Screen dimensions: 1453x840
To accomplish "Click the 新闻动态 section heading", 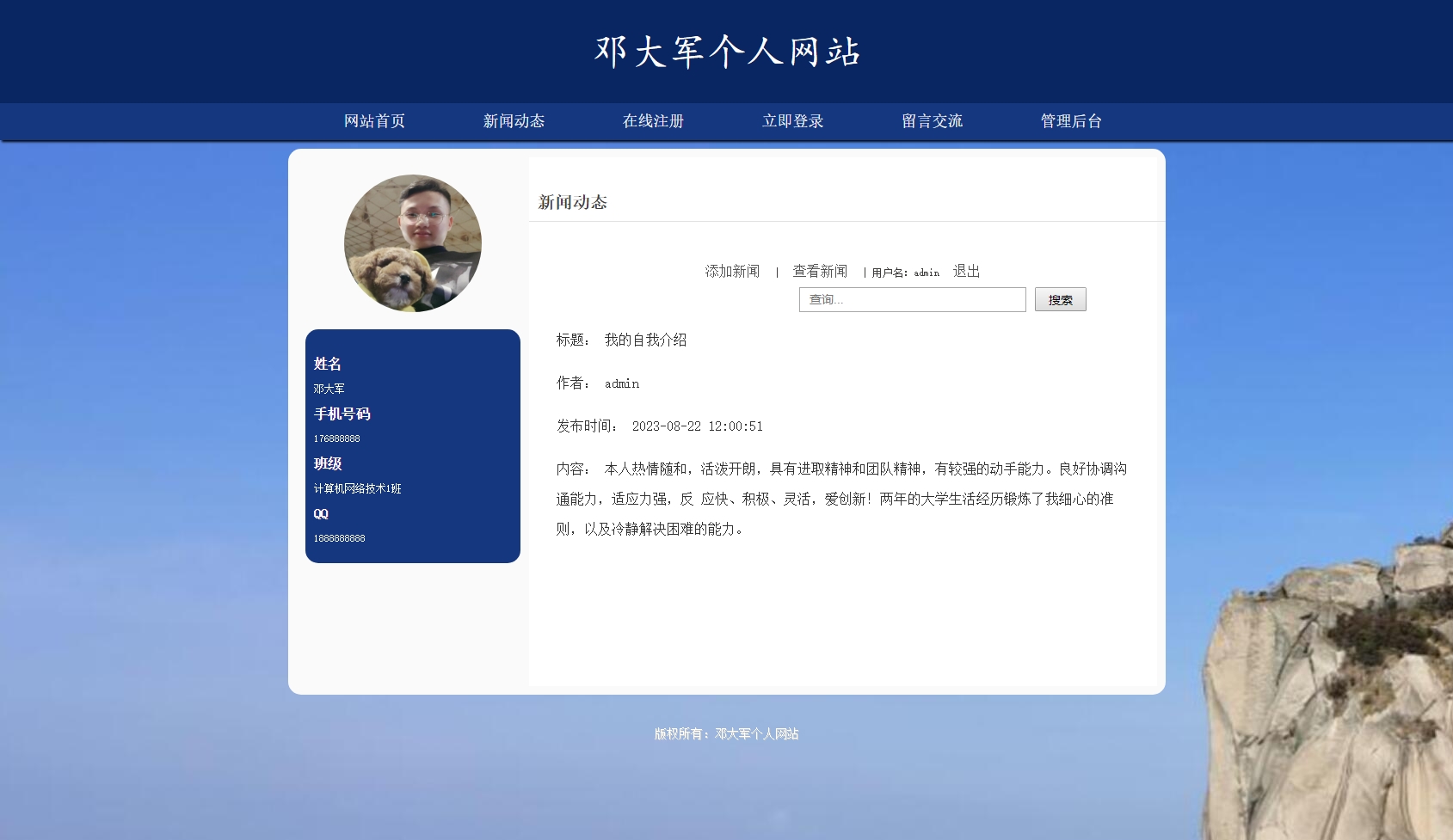I will click(x=573, y=203).
